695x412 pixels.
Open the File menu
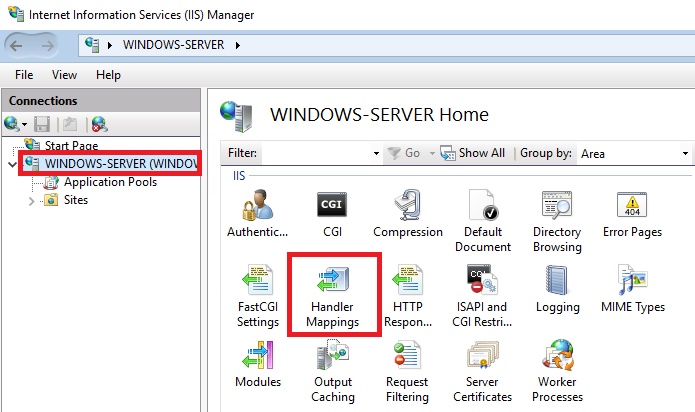point(24,75)
